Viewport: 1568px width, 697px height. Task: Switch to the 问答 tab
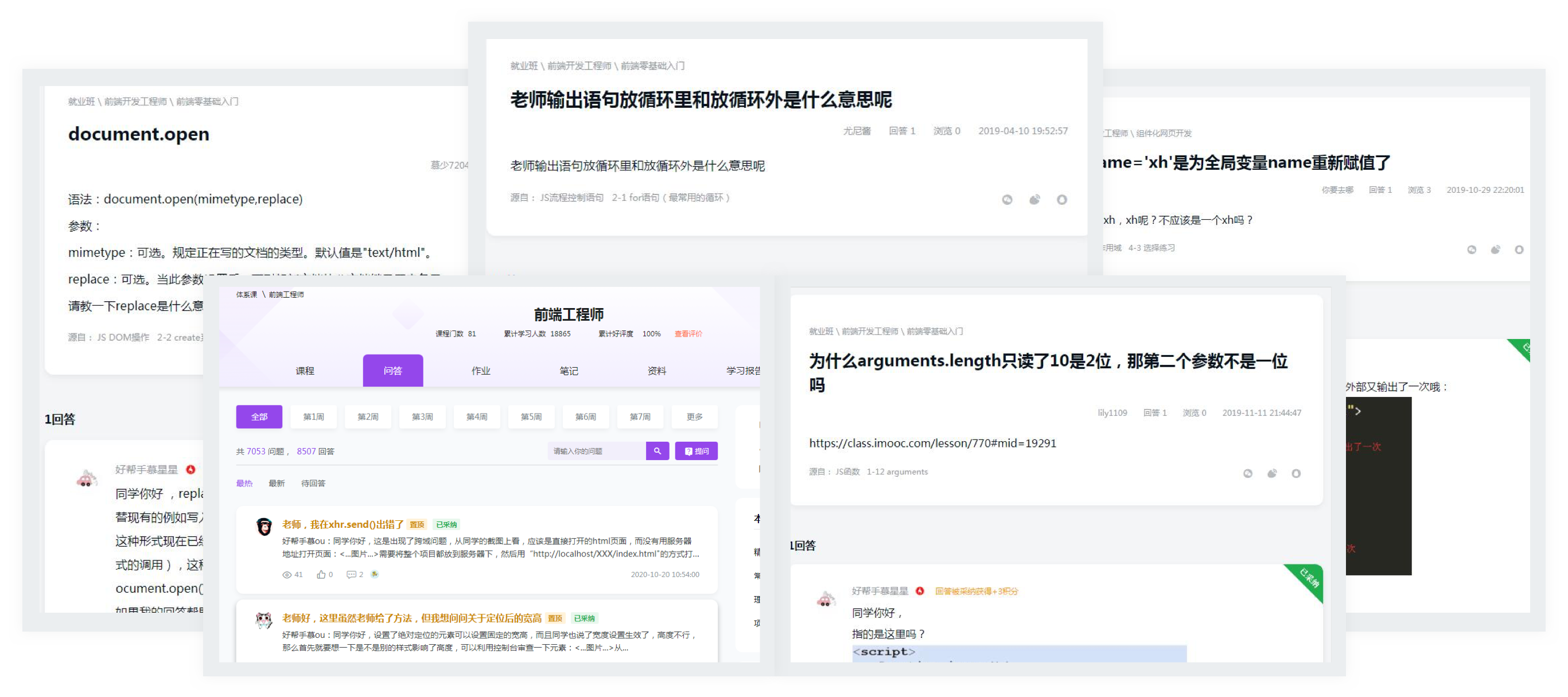pos(392,371)
